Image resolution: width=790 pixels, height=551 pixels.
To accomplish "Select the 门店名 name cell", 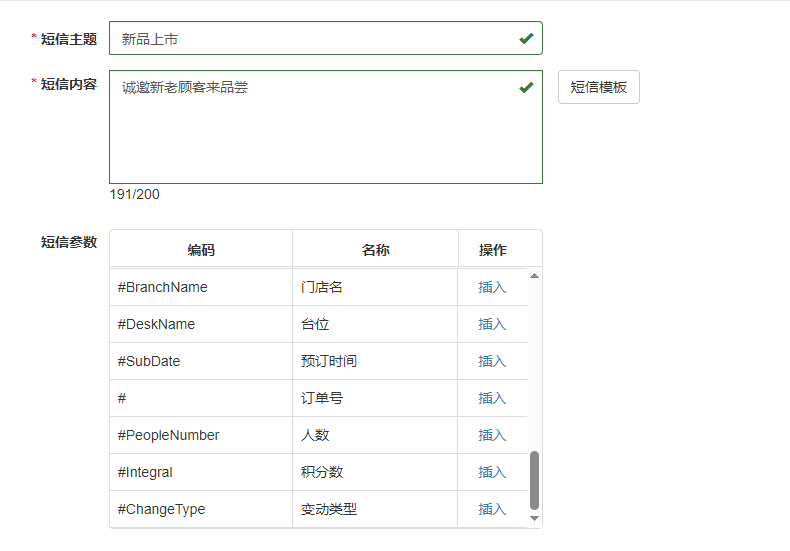I will [x=322, y=287].
